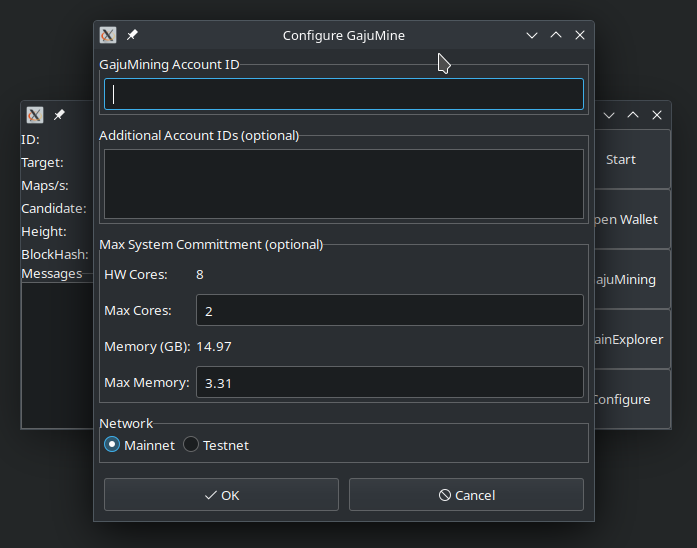Select the Mainnet network option

pos(112,445)
